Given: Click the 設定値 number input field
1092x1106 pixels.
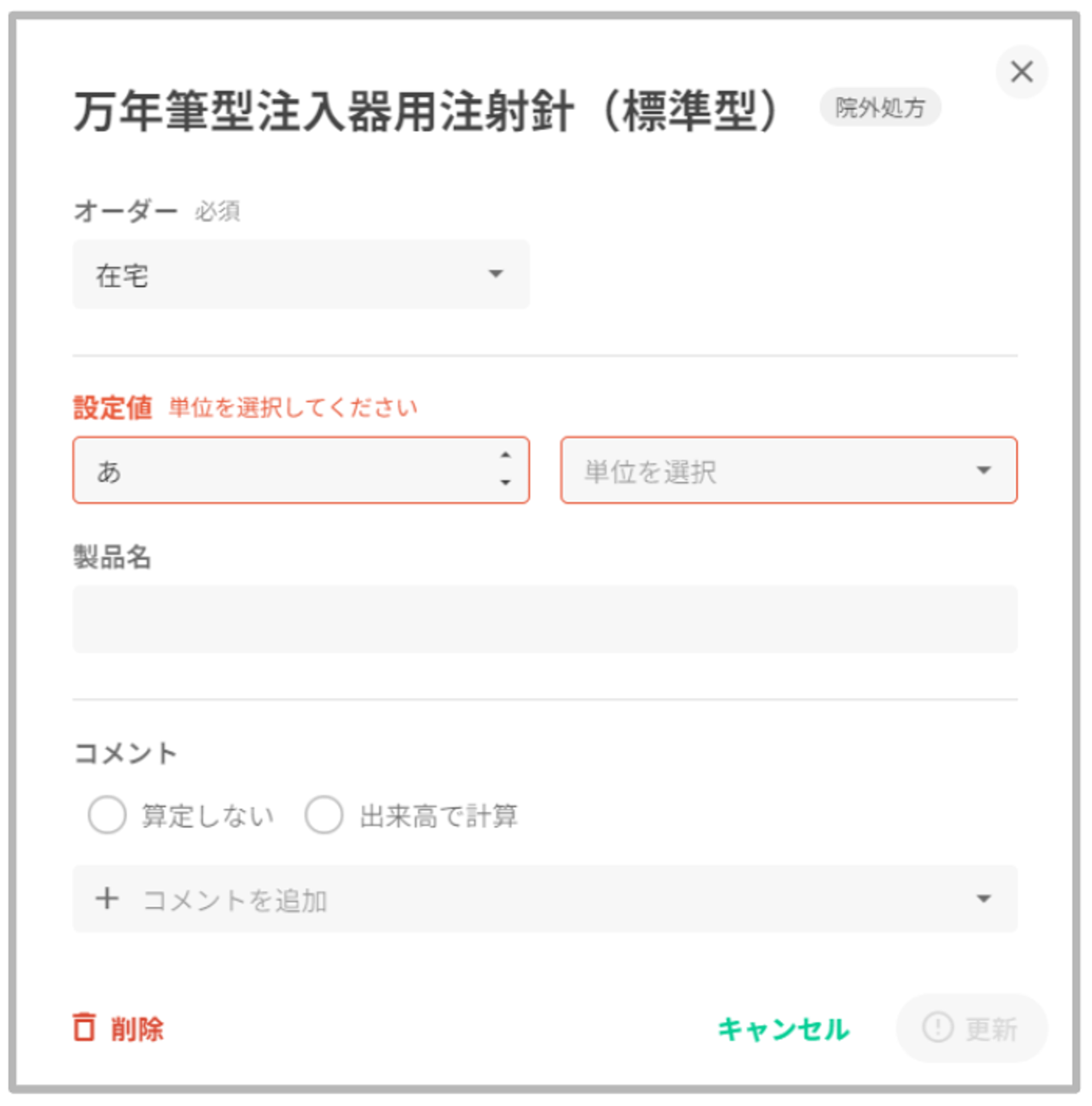Looking at the screenshot, I should pos(286,470).
